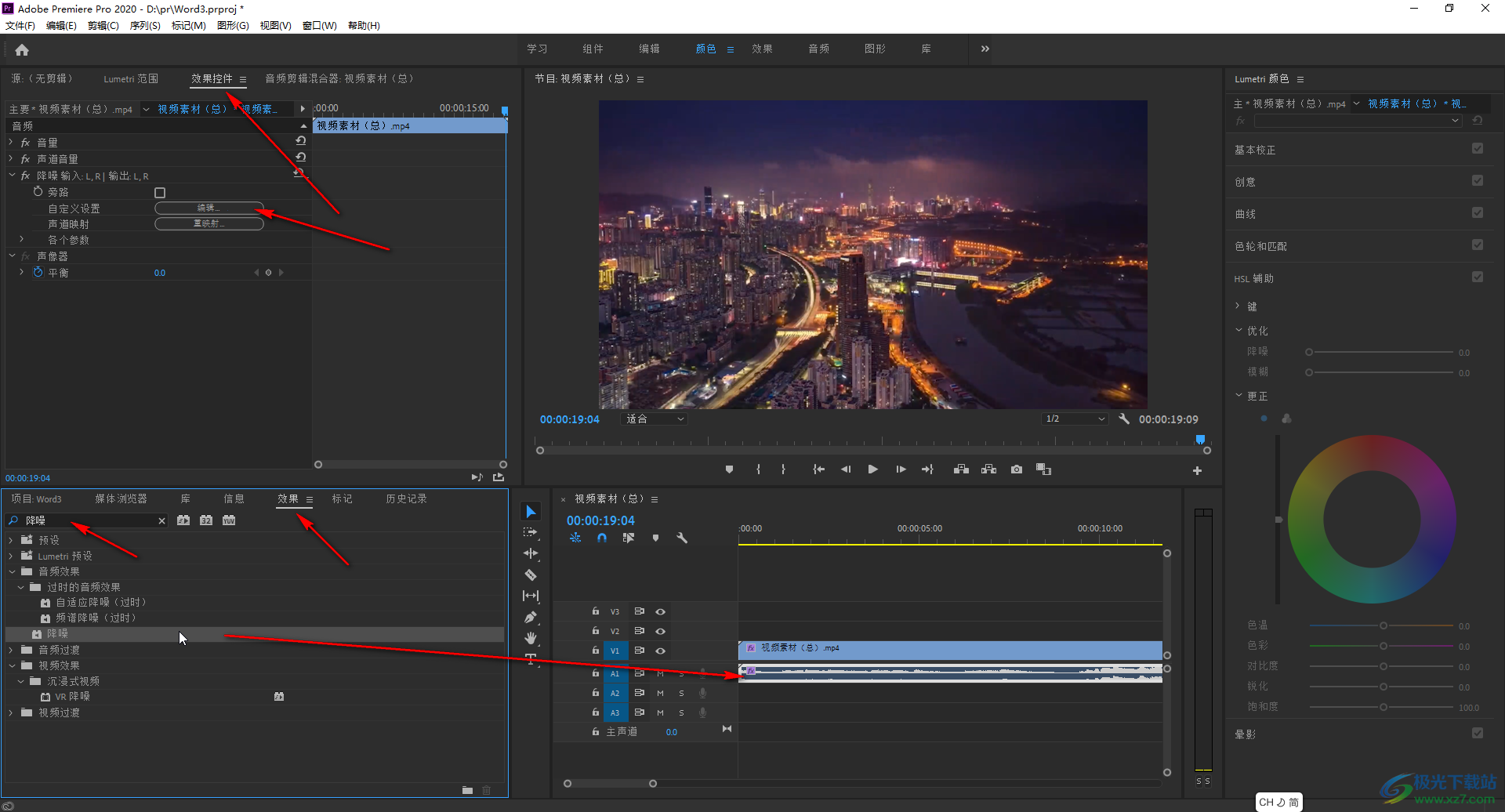Click the HSL color wheel
This screenshot has width=1505, height=812.
click(1372, 519)
